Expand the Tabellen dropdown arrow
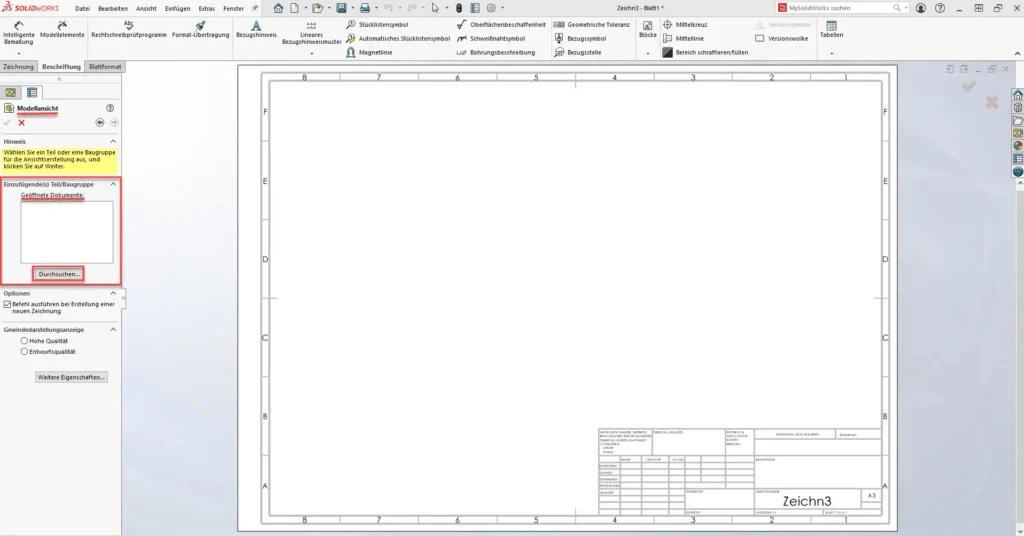This screenshot has height=536, width=1024. point(831,52)
